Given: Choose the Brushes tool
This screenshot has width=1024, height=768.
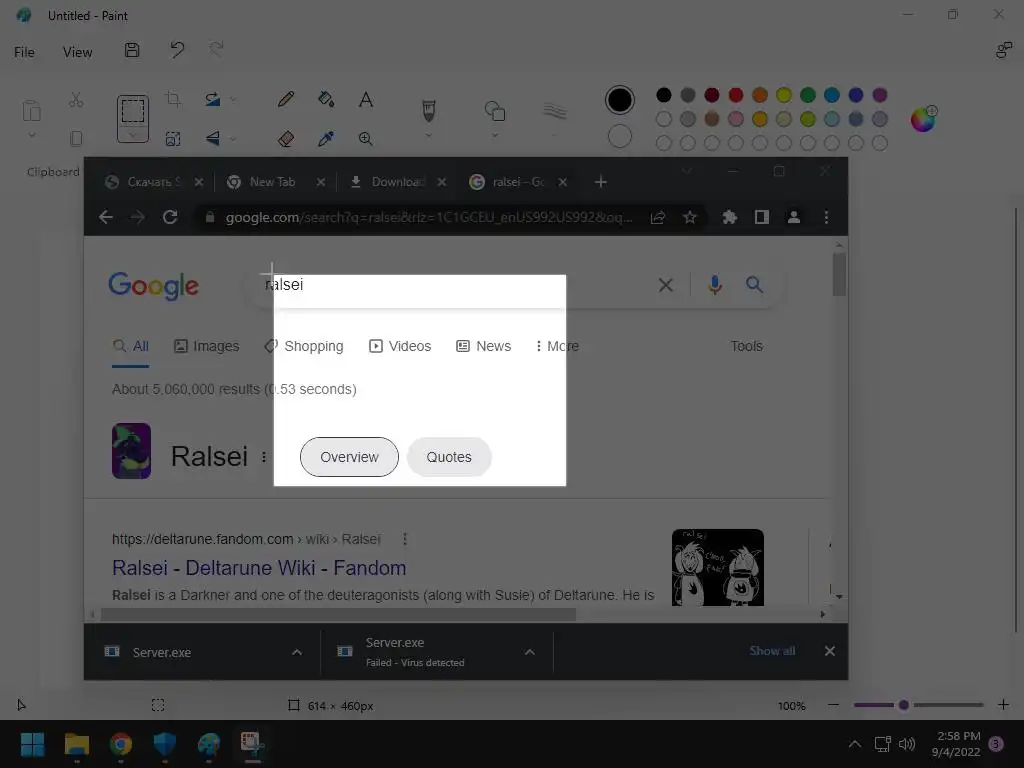Looking at the screenshot, I should click(x=428, y=110).
